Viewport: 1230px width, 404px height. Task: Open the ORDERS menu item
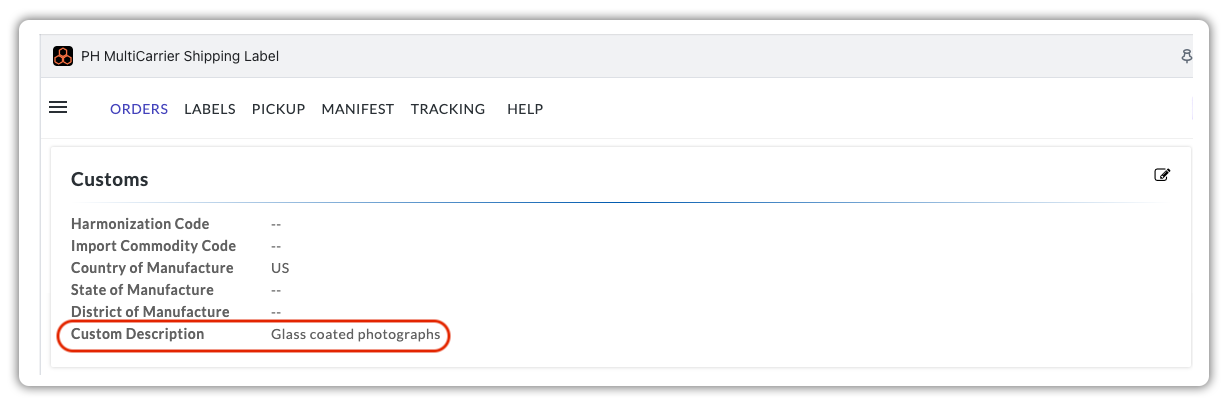point(139,109)
